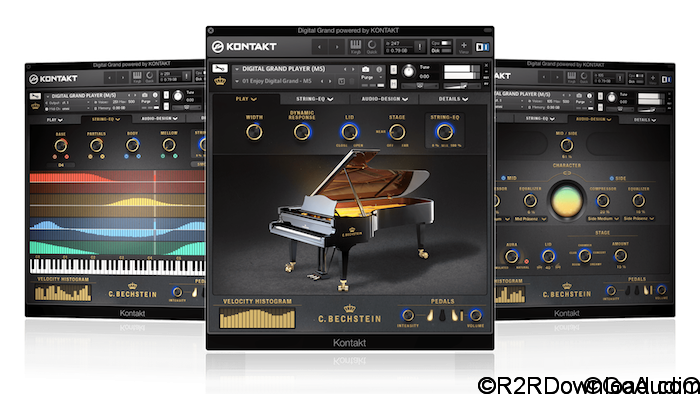Click the pedal Volume knob in the center window
The width and height of the screenshot is (700, 394).
(x=475, y=315)
